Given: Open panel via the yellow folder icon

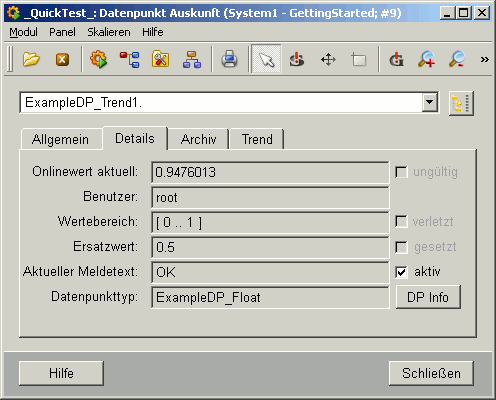Looking at the screenshot, I should [x=31, y=60].
